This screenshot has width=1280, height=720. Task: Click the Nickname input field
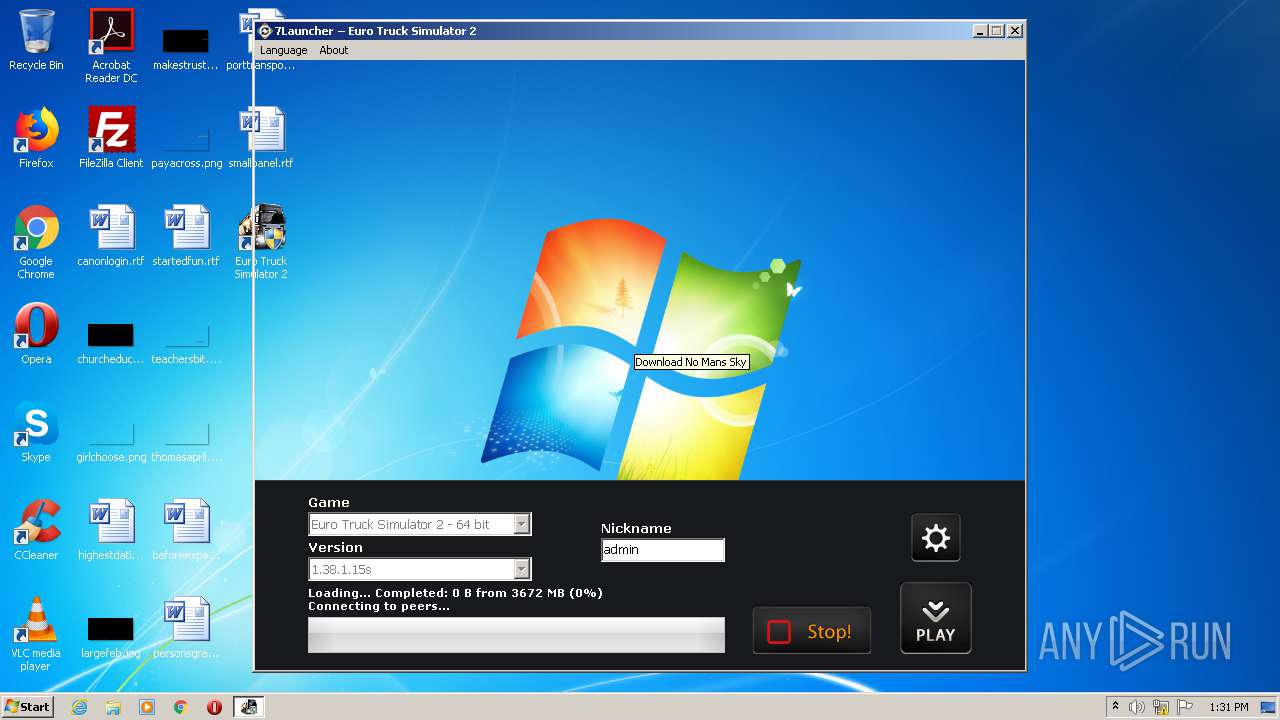coord(663,550)
